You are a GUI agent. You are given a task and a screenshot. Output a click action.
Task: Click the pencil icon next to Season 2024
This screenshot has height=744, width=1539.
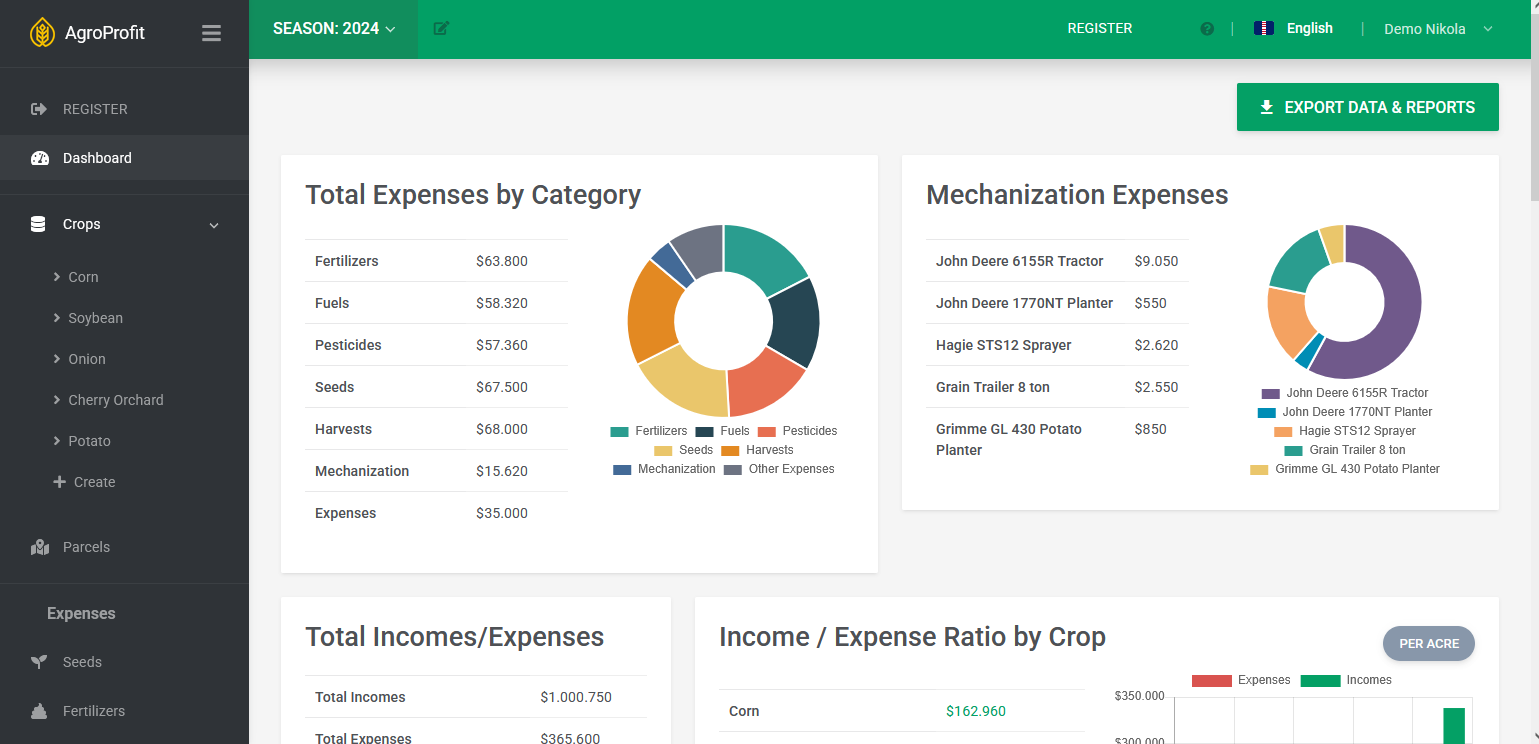coord(440,29)
